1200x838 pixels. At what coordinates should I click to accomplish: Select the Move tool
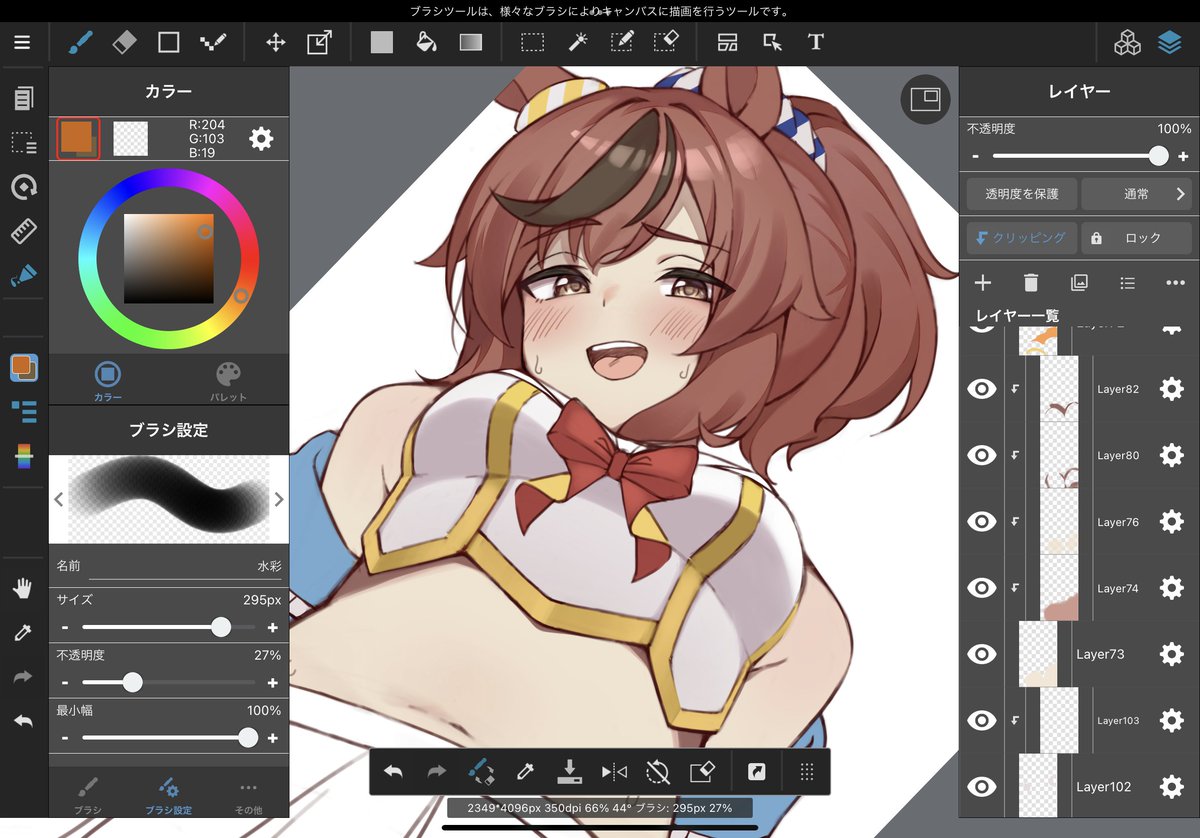tap(275, 43)
